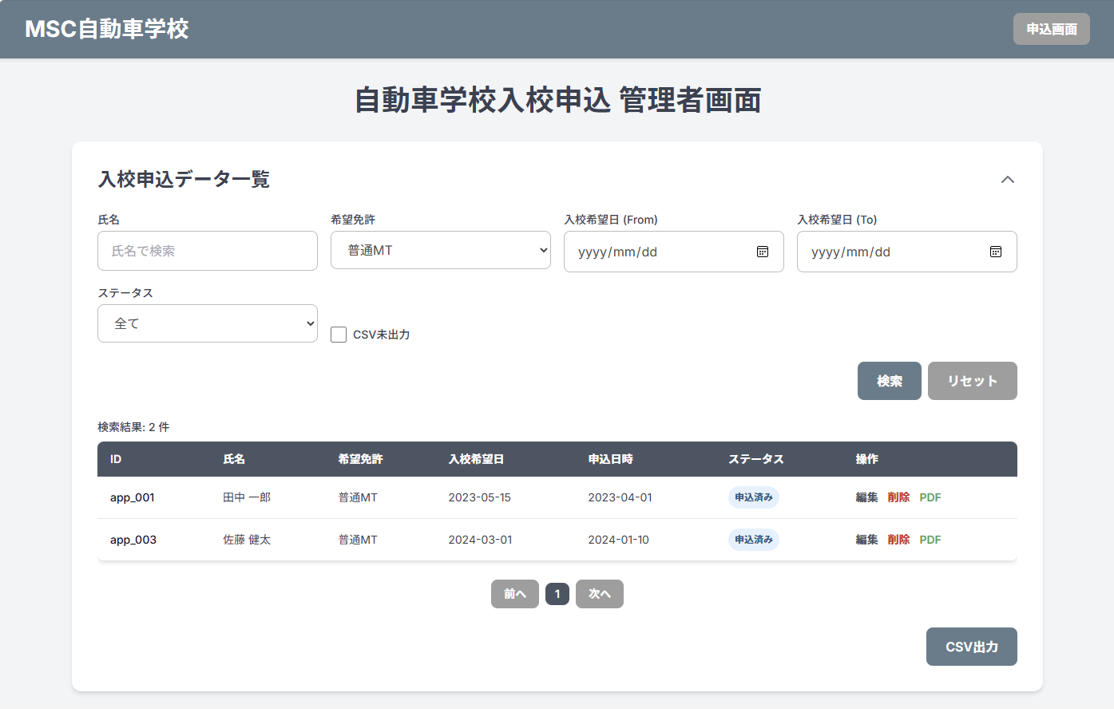The width and height of the screenshot is (1114, 709).
Task: Open calendar picker for 入校希望日 (From)
Action: click(762, 252)
